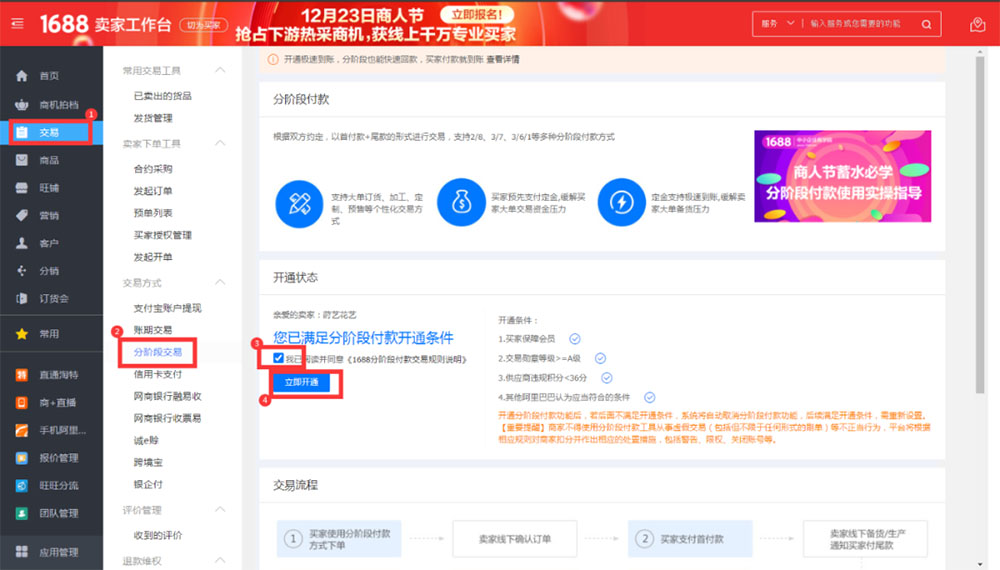Select 分阶段交易 menu item
The height and width of the screenshot is (570, 1000).
tap(158, 352)
